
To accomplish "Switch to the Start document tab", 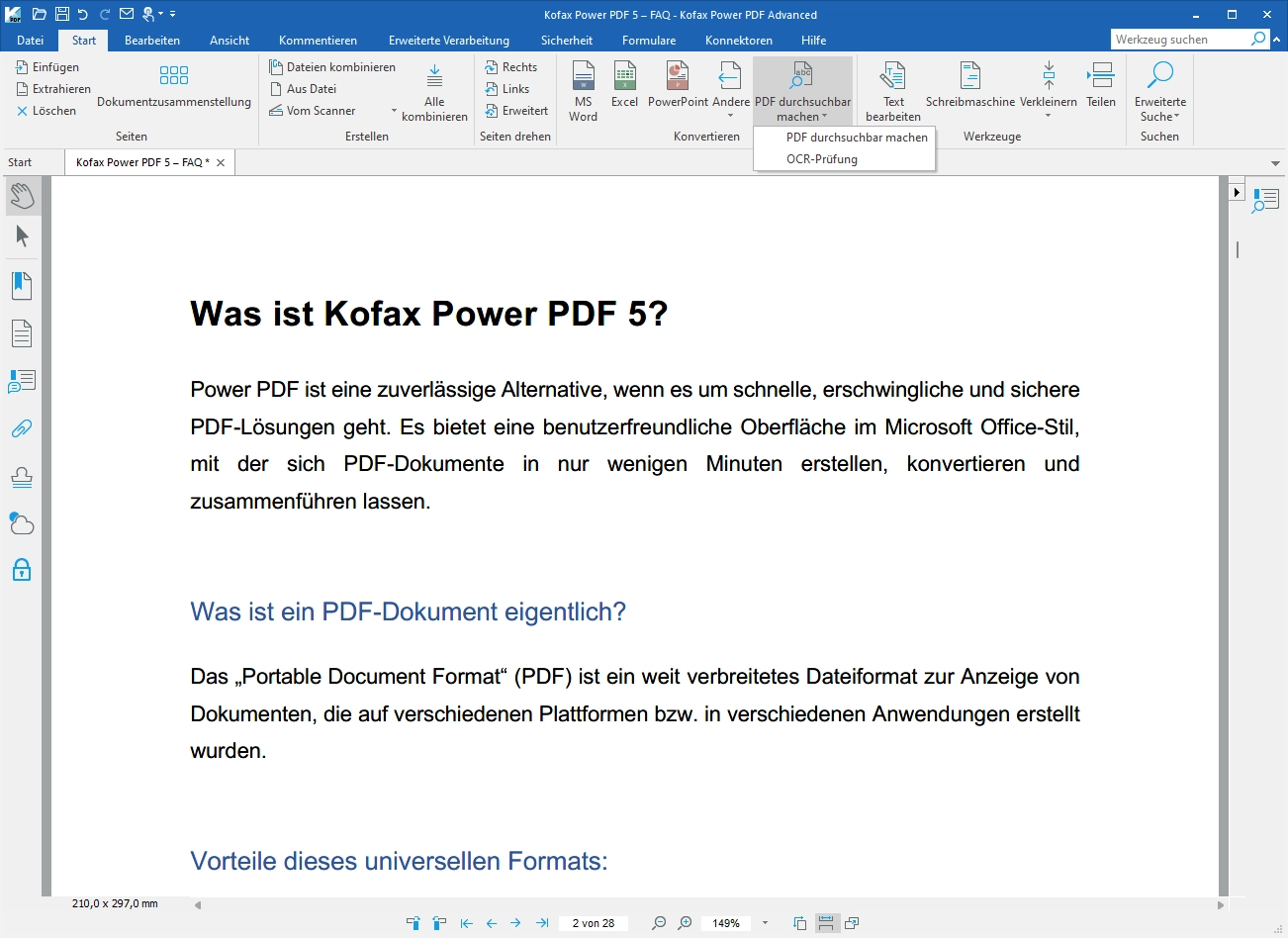I will click(x=20, y=162).
